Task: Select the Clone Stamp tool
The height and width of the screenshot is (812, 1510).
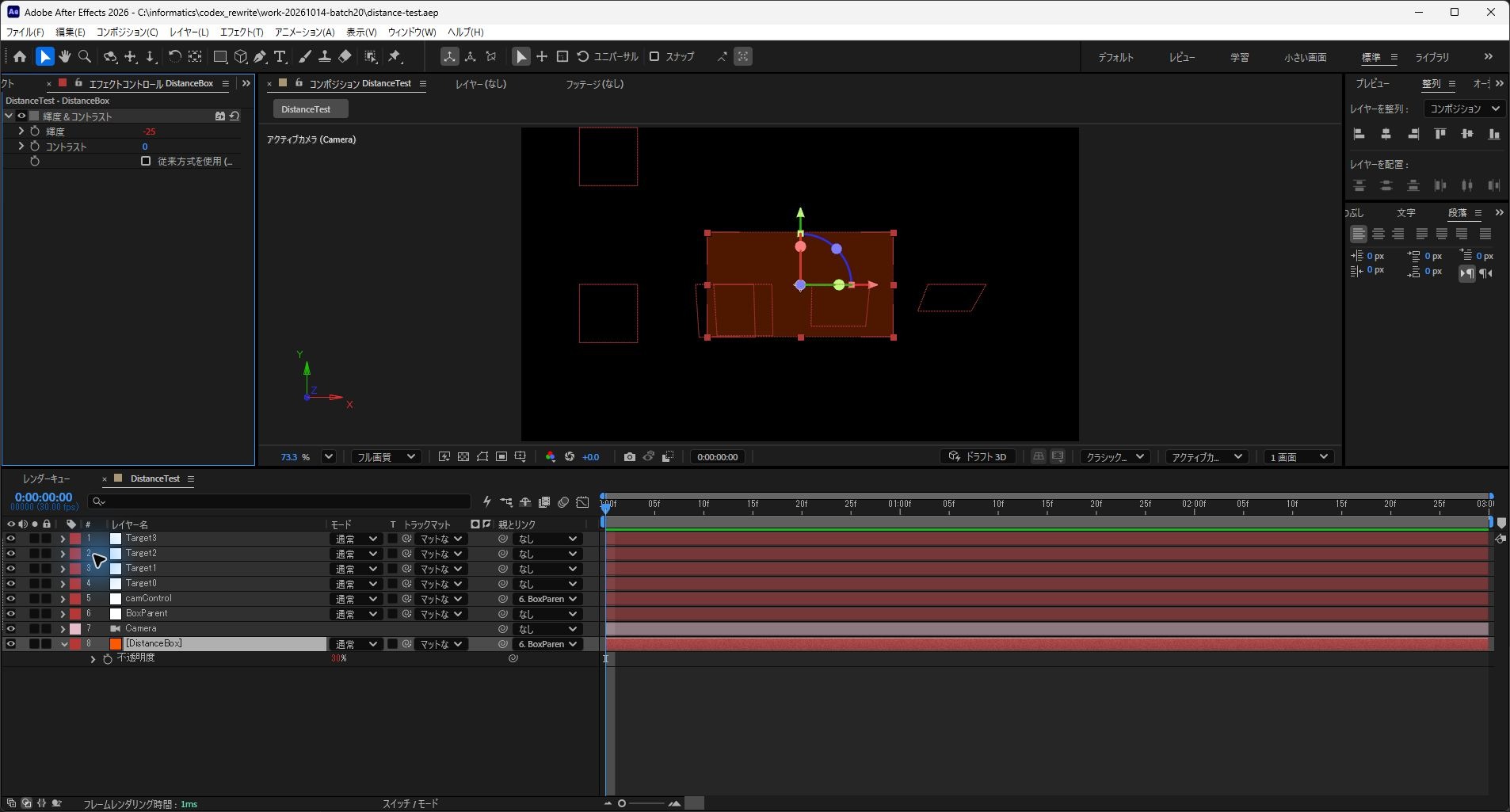Action: 324,56
